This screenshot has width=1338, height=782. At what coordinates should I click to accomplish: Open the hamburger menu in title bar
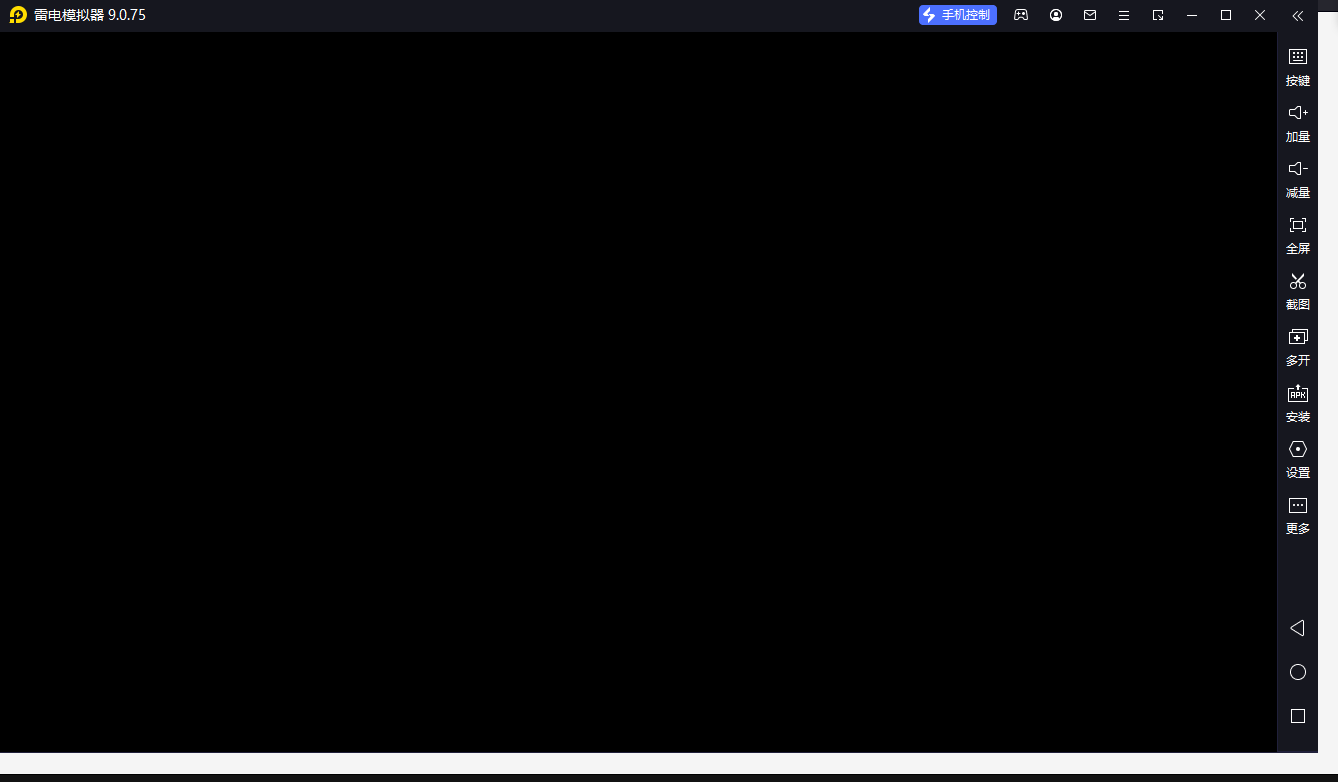(x=1124, y=15)
